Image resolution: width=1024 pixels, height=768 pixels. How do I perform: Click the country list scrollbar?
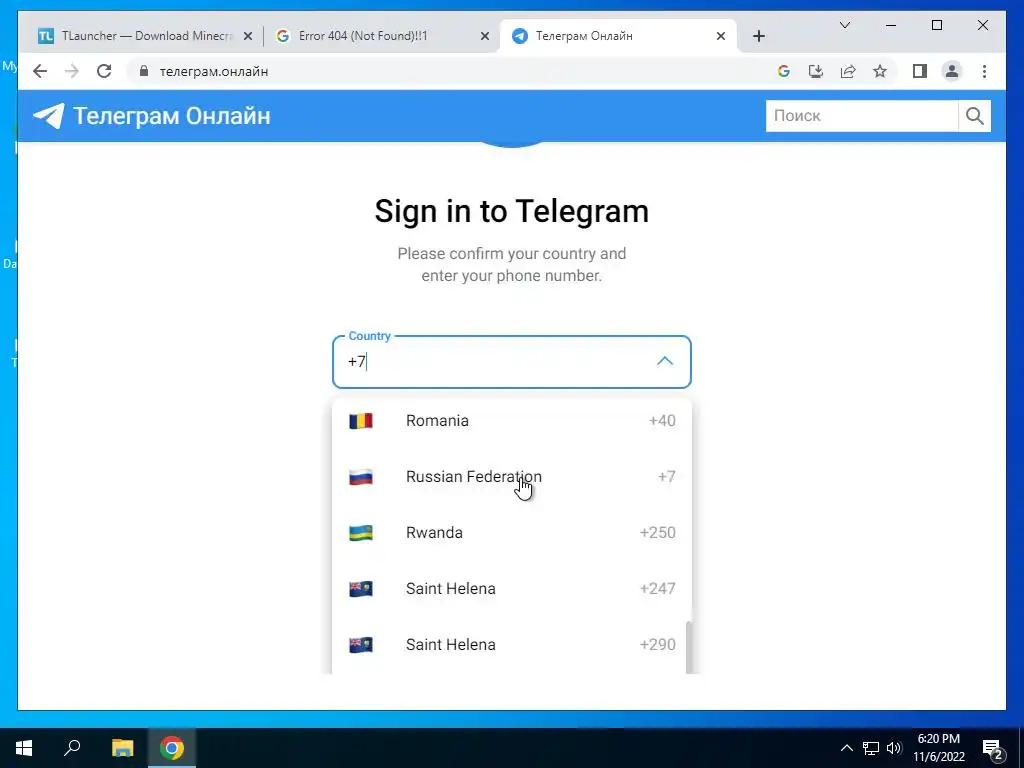coord(688,647)
